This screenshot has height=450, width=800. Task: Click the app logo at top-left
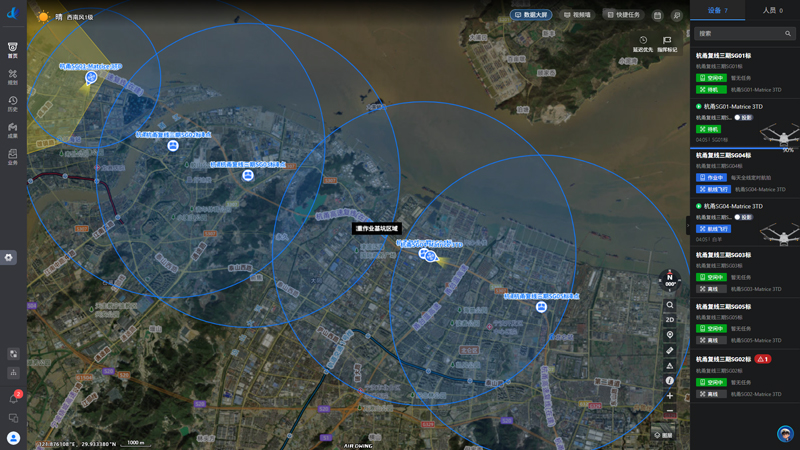[x=13, y=13]
